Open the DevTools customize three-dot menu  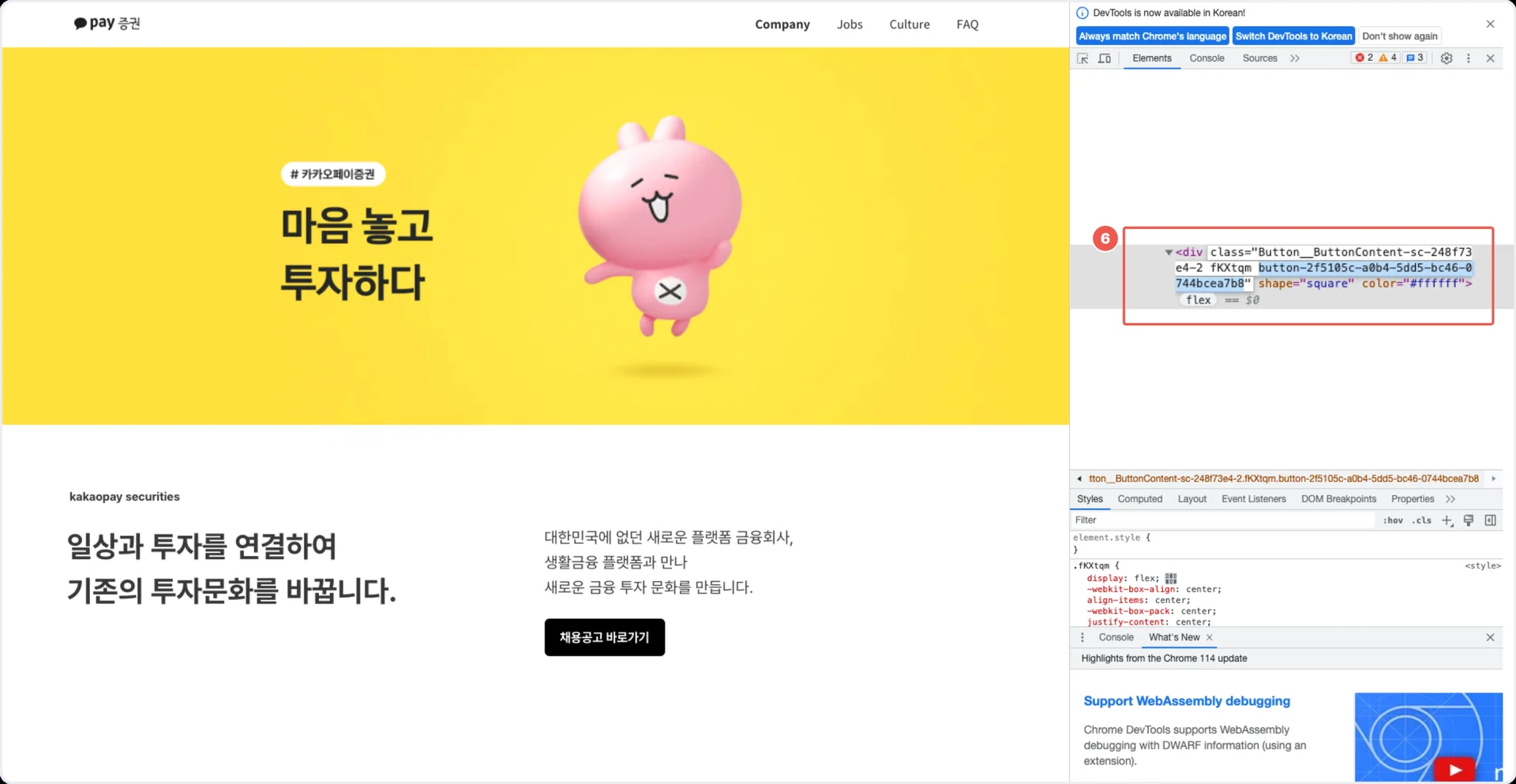[x=1469, y=58]
